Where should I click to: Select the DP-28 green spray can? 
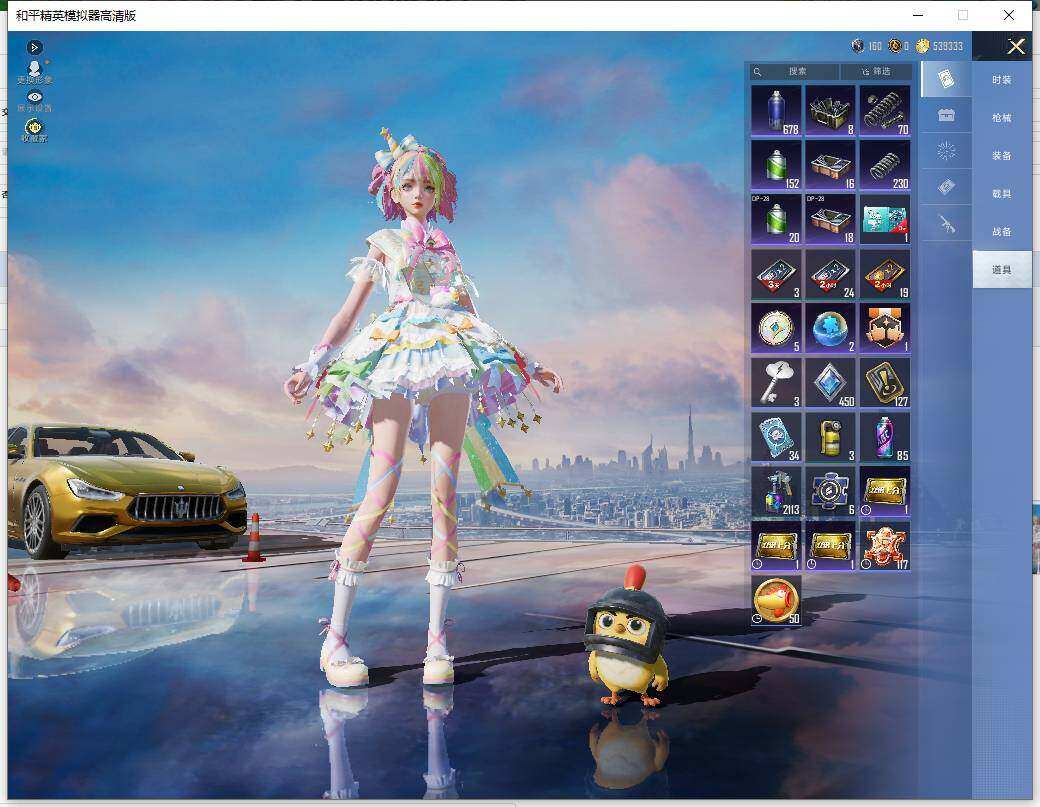point(776,219)
